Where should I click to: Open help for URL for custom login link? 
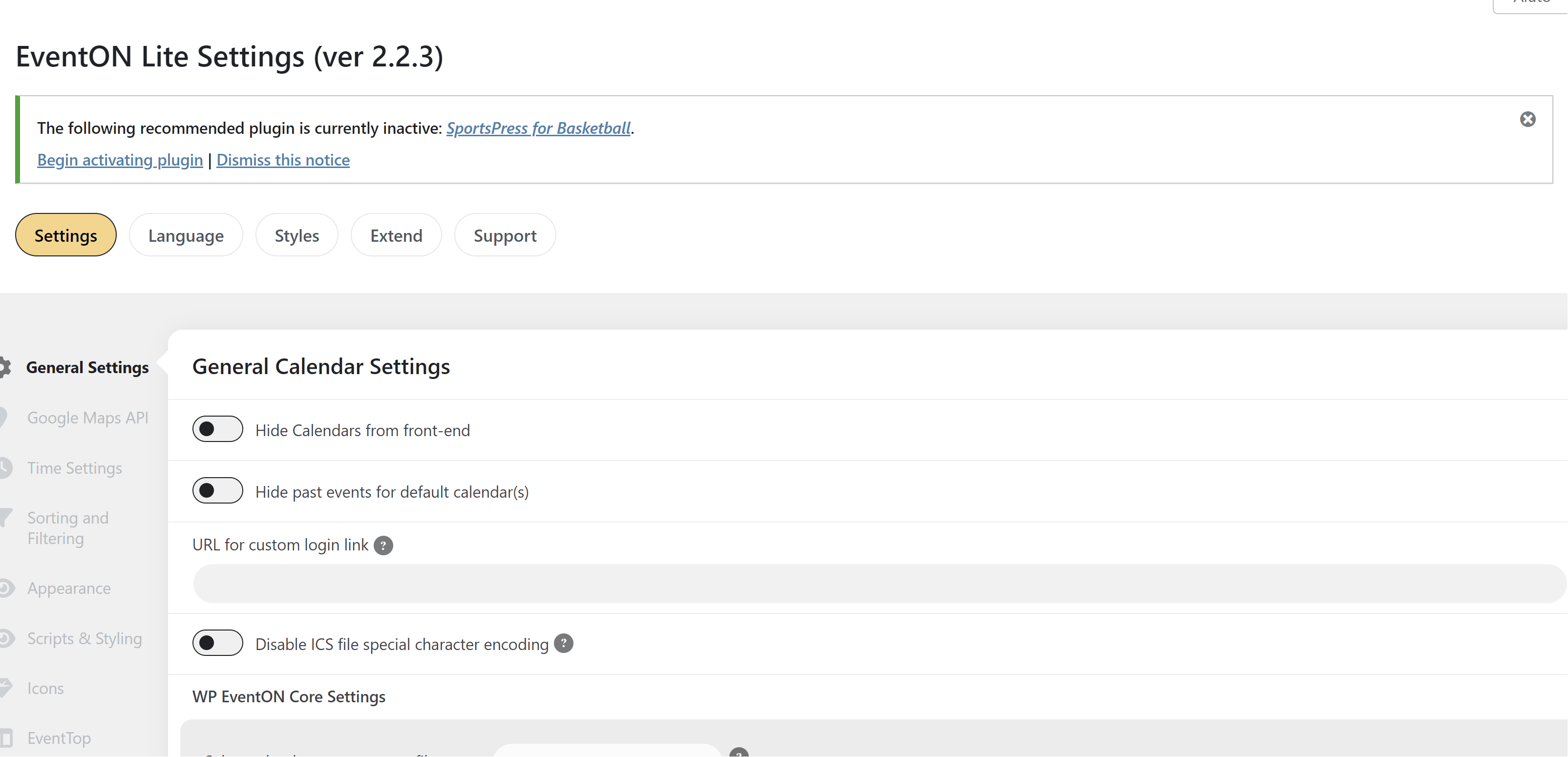pos(383,545)
